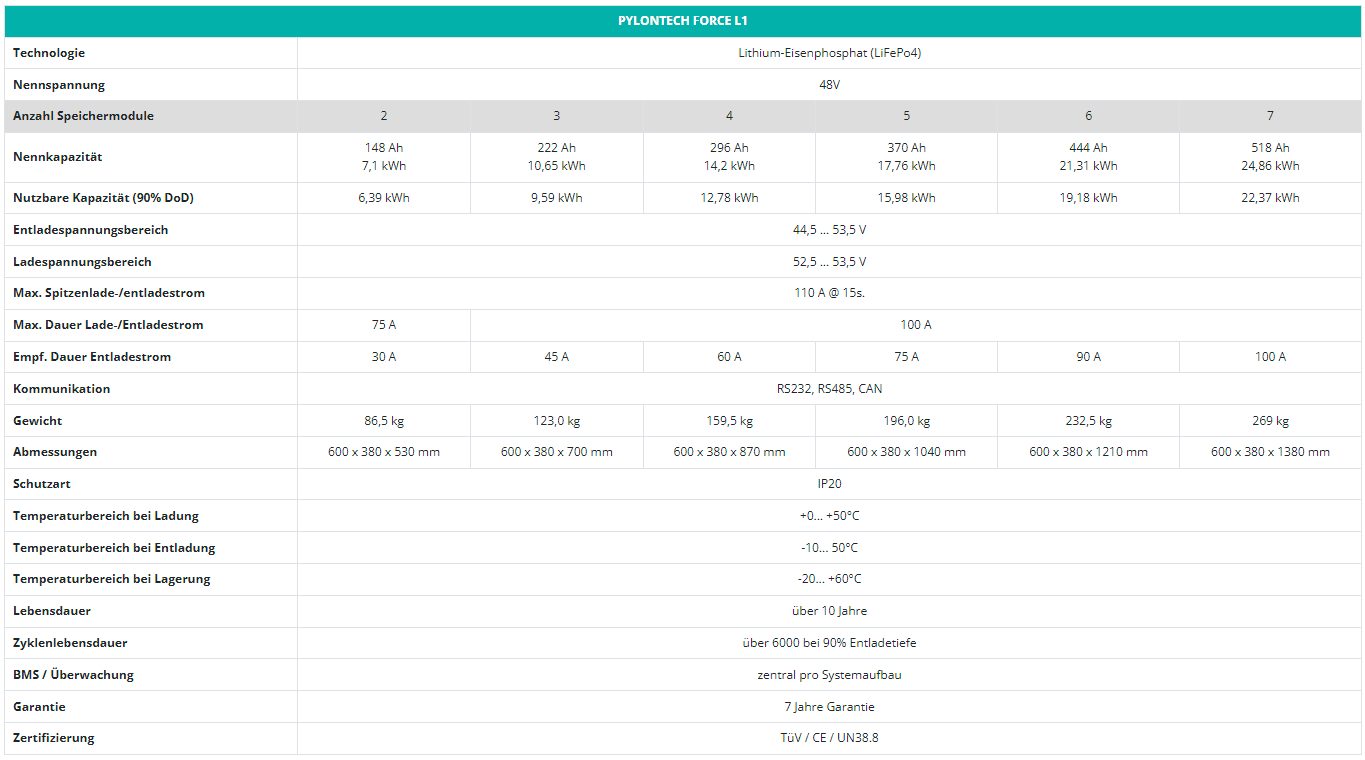The width and height of the screenshot is (1365, 760).
Task: Click the IP20 protection class value
Action: click(829, 484)
